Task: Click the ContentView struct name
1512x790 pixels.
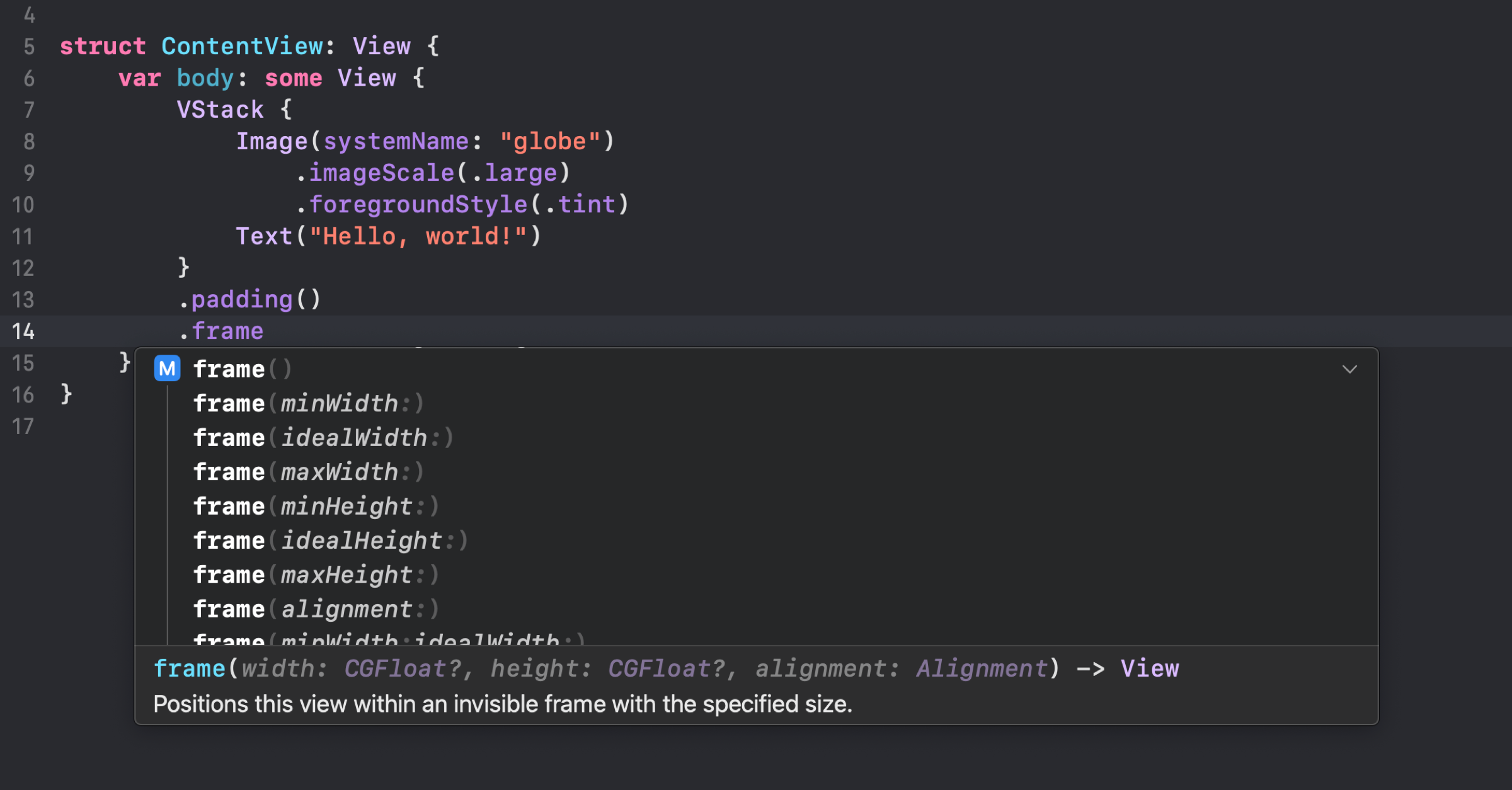Action: 243,46
